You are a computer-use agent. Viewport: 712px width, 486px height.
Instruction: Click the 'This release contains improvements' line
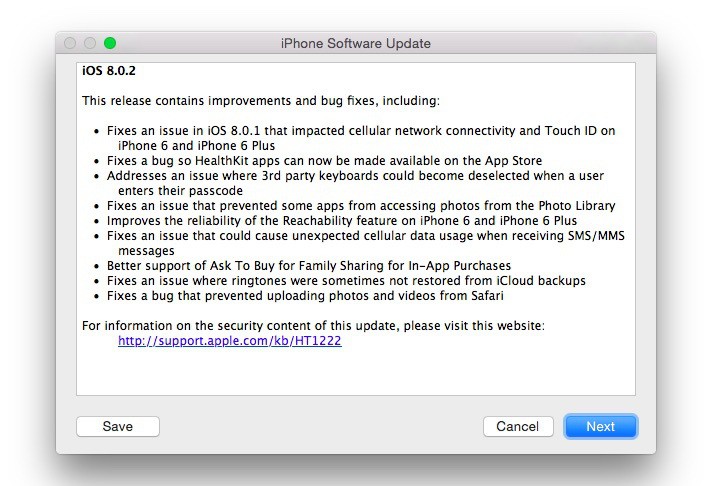pyautogui.click(x=261, y=100)
